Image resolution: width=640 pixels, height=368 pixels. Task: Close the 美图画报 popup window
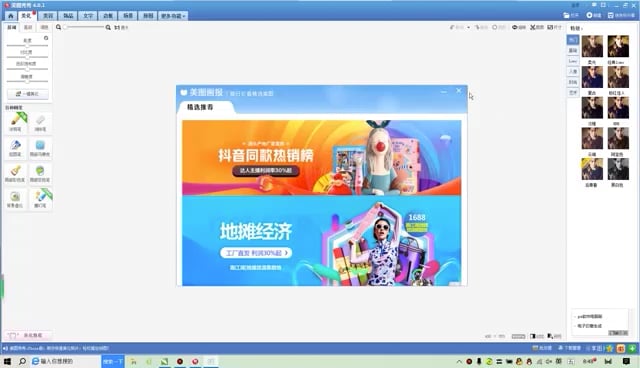pyautogui.click(x=459, y=91)
